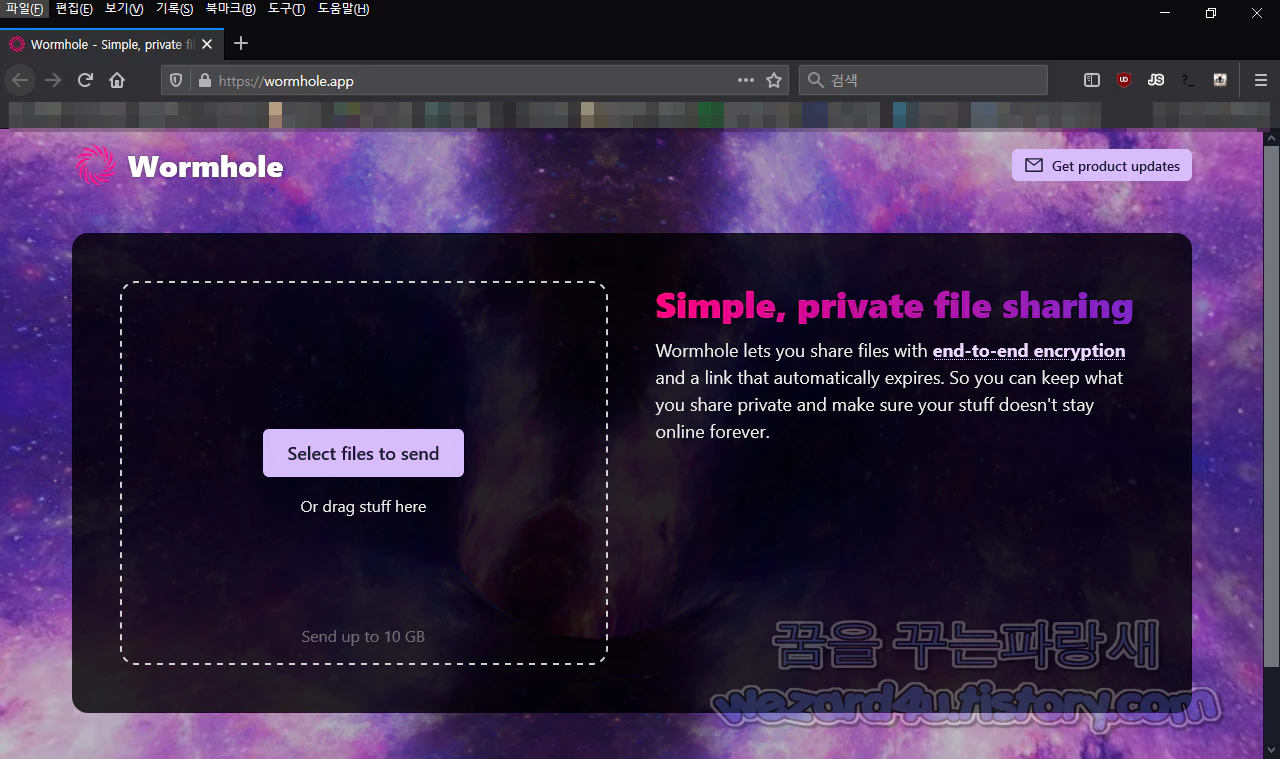The image size is (1280, 759).
Task: Minimize the browser window
Action: point(1165,13)
